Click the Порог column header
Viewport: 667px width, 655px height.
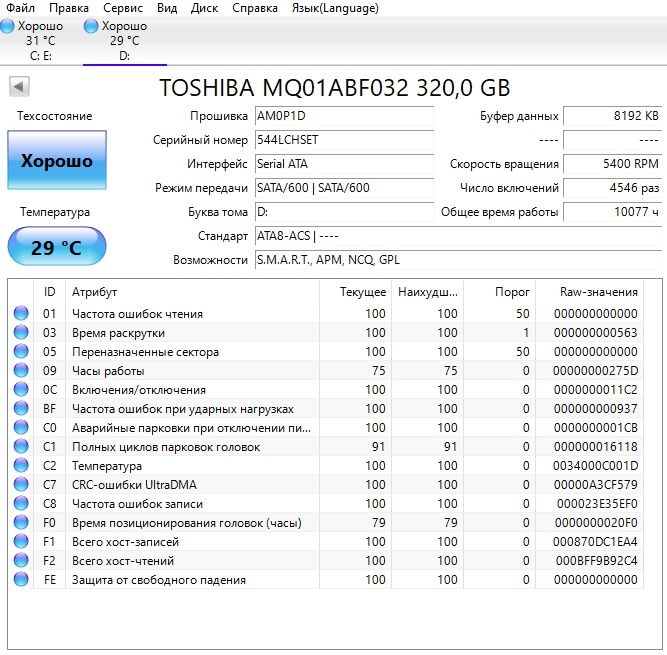click(499, 292)
